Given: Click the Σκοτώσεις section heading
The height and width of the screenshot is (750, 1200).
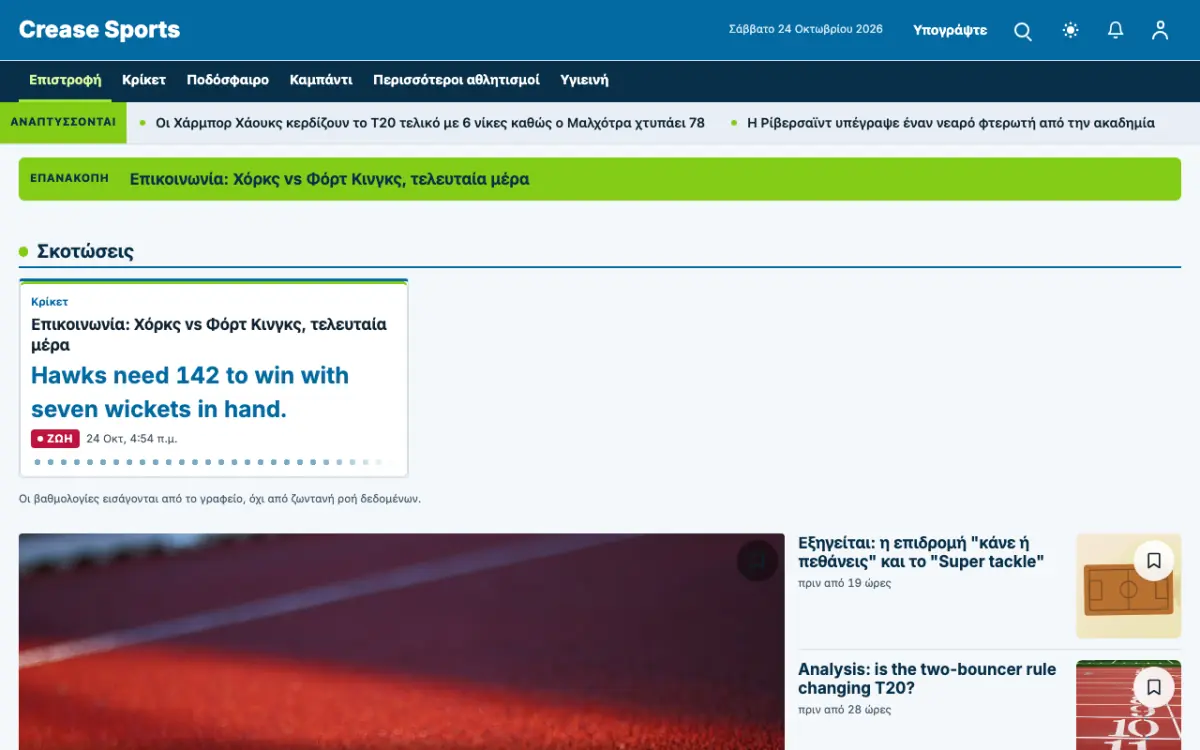Looking at the screenshot, I should coord(85,251).
